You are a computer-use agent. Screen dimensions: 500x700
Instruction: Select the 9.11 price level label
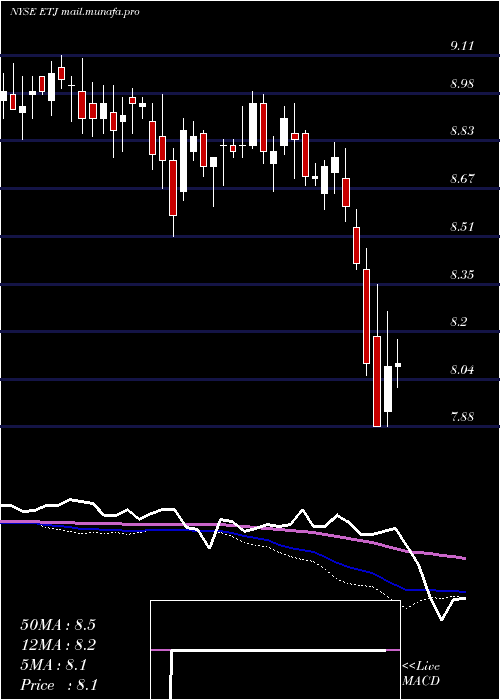[462, 46]
